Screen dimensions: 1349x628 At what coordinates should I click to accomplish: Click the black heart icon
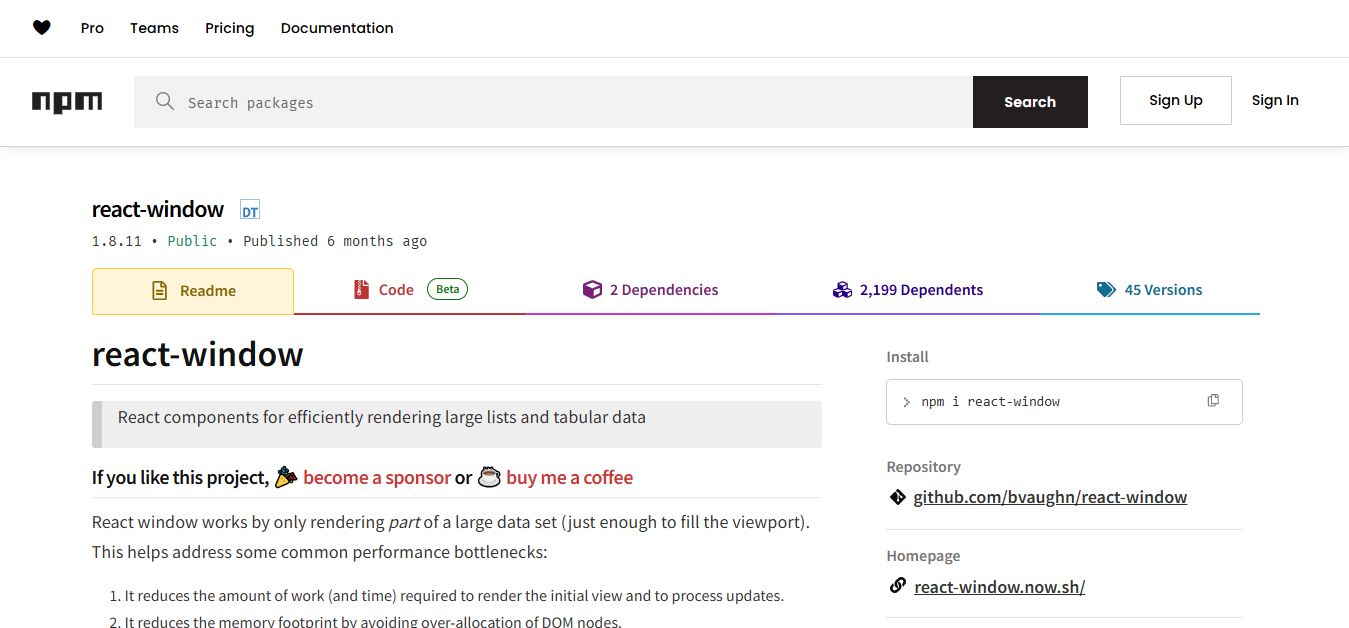tap(41, 28)
